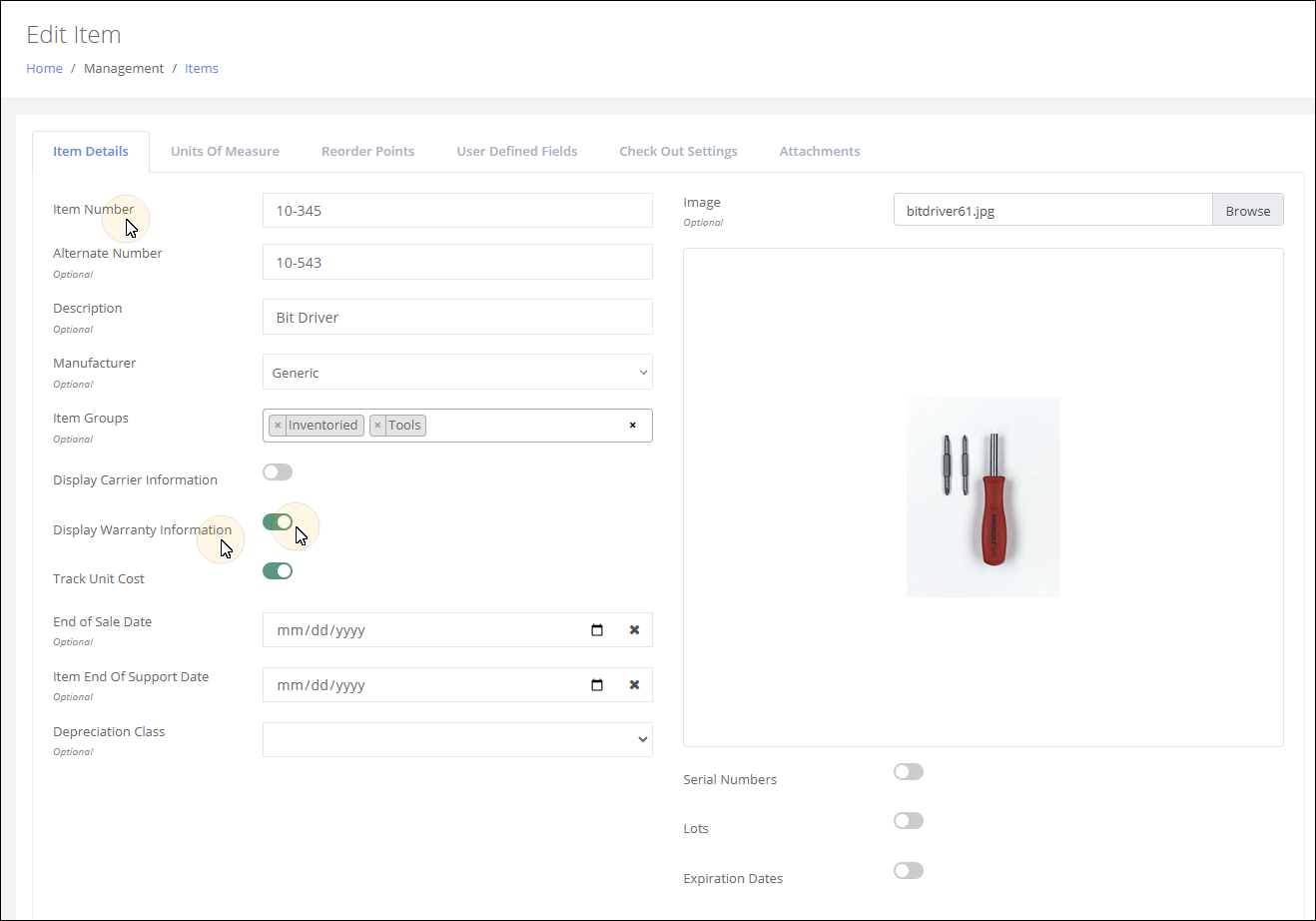Enable Expiration Dates switch
1316x921 pixels.
tap(909, 871)
